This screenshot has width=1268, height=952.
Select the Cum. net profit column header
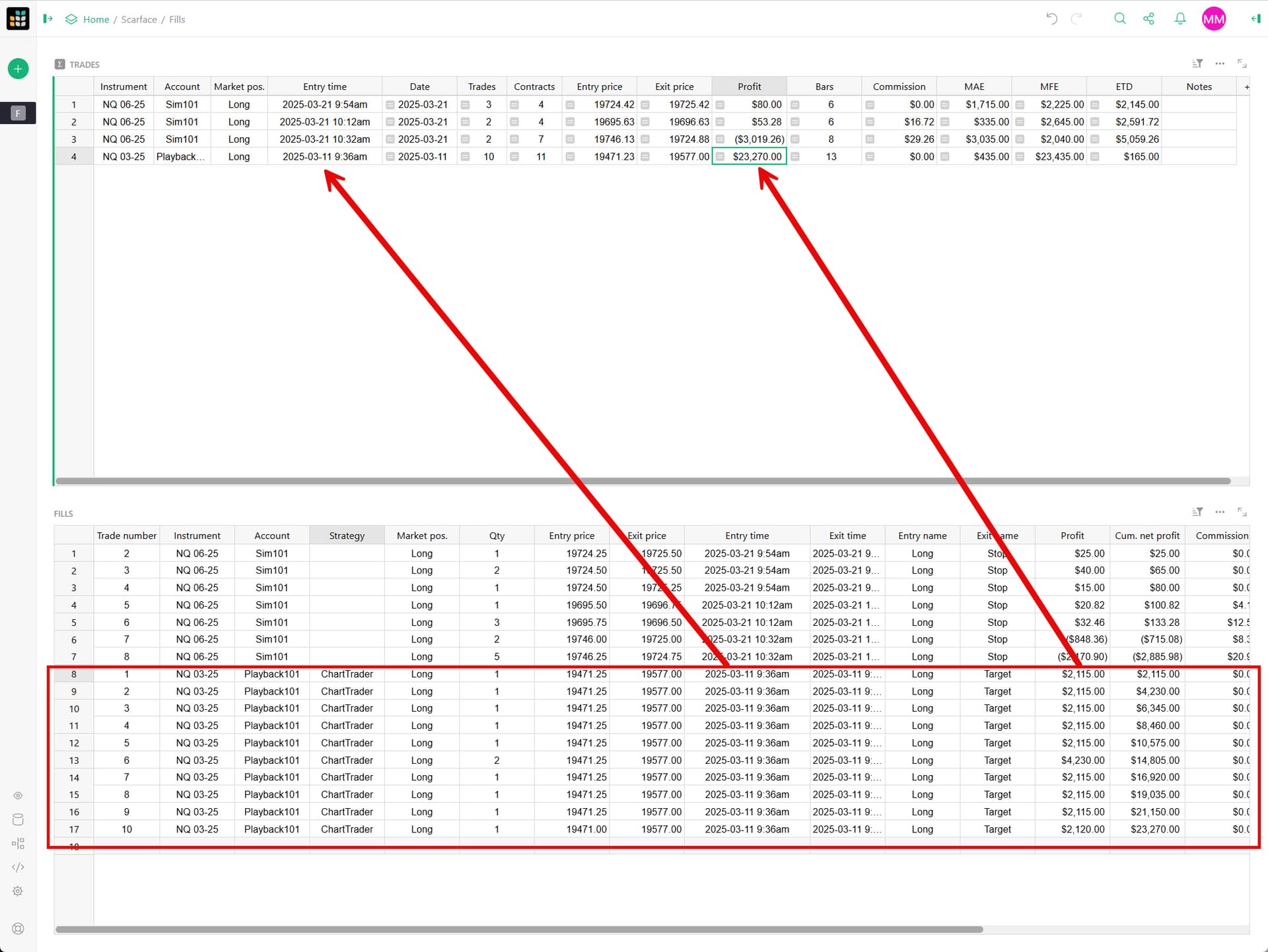click(1147, 535)
